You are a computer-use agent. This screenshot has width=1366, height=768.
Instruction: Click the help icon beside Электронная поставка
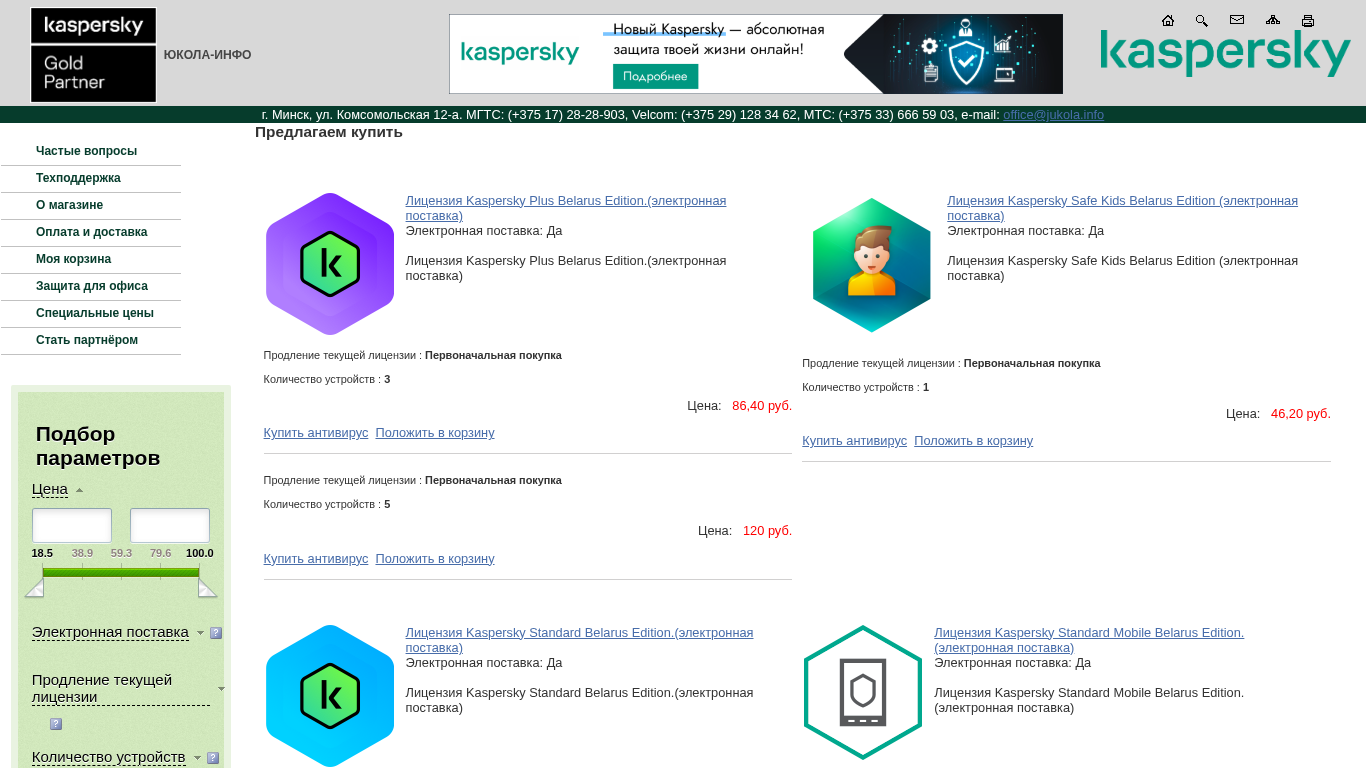[216, 633]
